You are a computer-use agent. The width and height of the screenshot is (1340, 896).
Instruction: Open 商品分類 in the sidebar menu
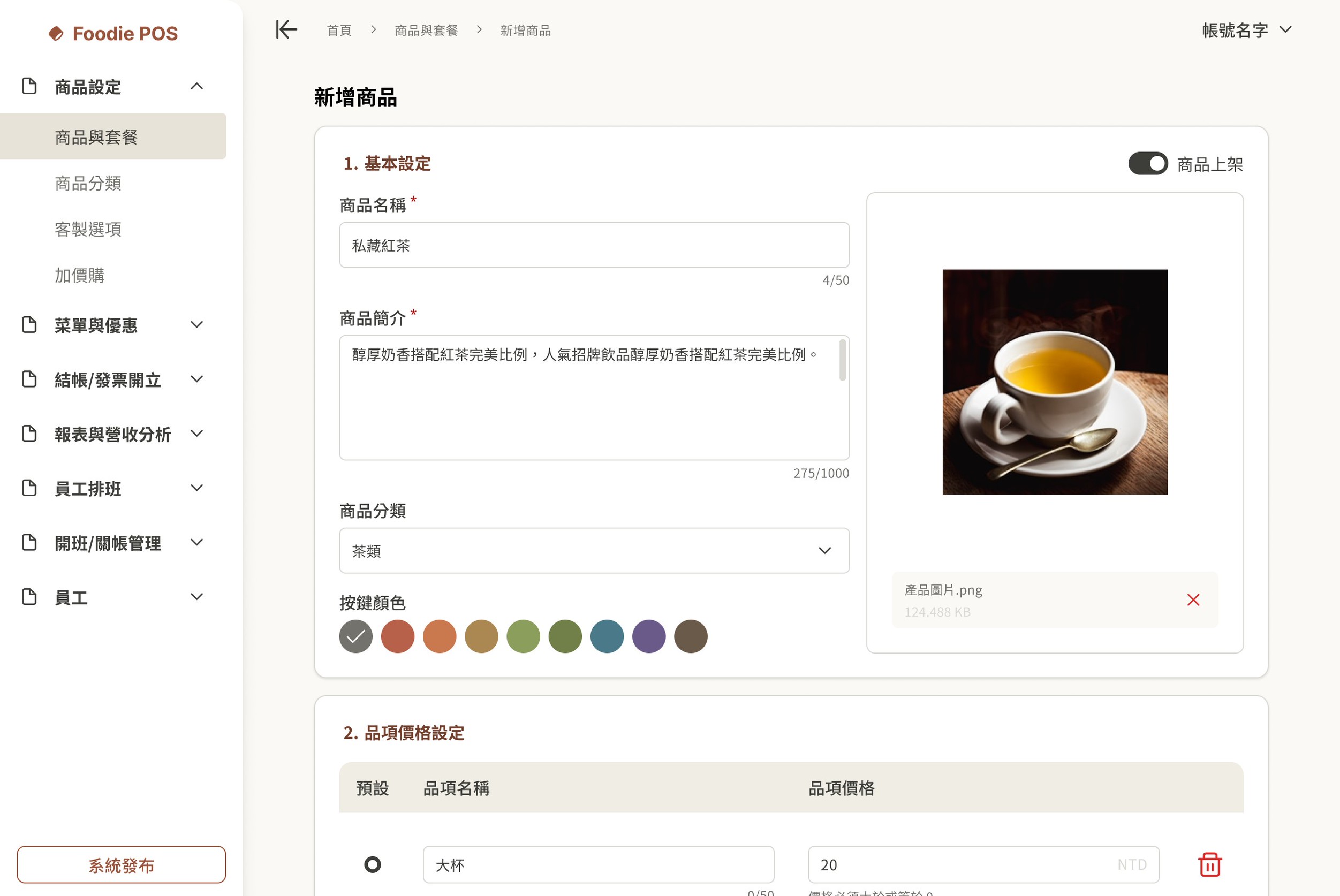[88, 184]
